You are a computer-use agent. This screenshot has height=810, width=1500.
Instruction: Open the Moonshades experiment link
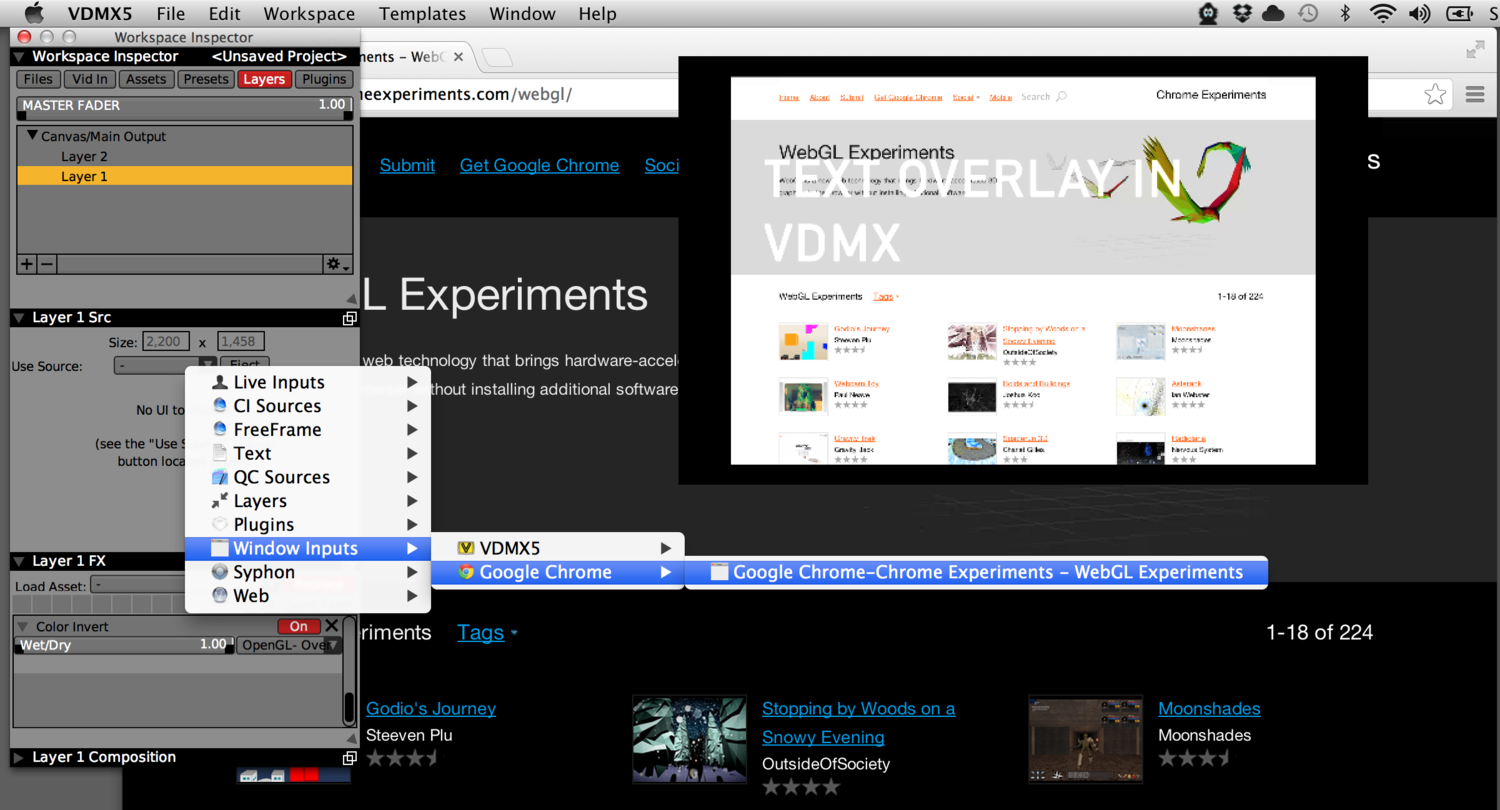1209,708
